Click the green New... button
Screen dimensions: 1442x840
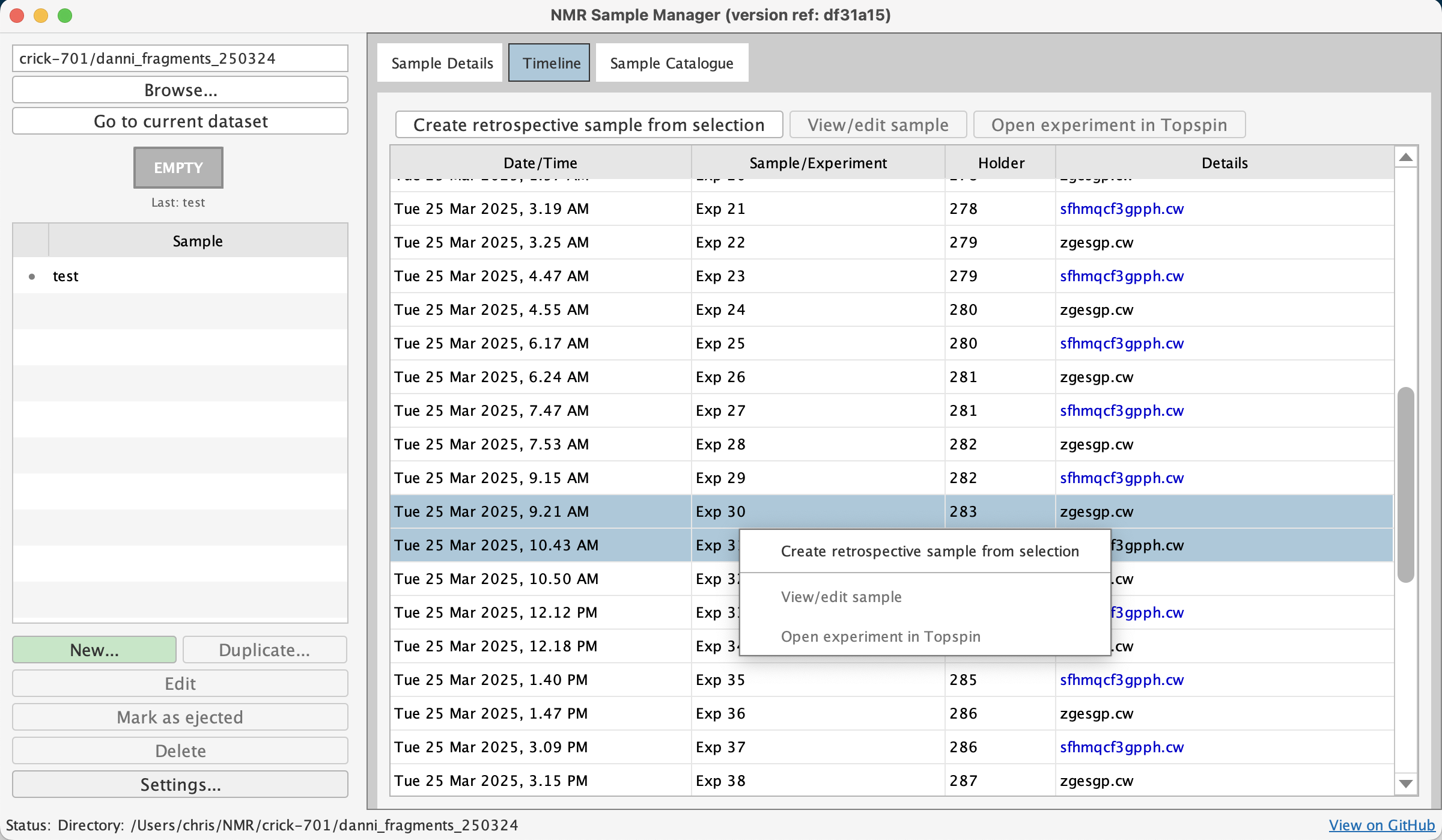94,650
